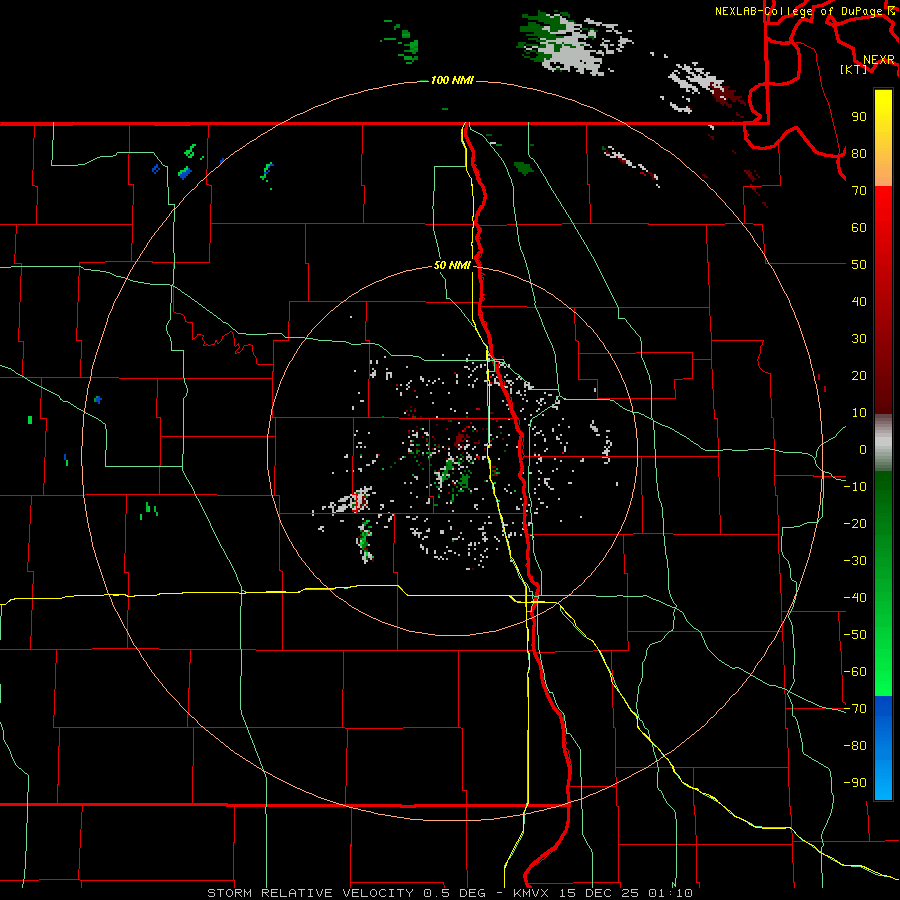Click the [KT] units label above the scale
This screenshot has height=900, width=900.
pyautogui.click(x=854, y=69)
